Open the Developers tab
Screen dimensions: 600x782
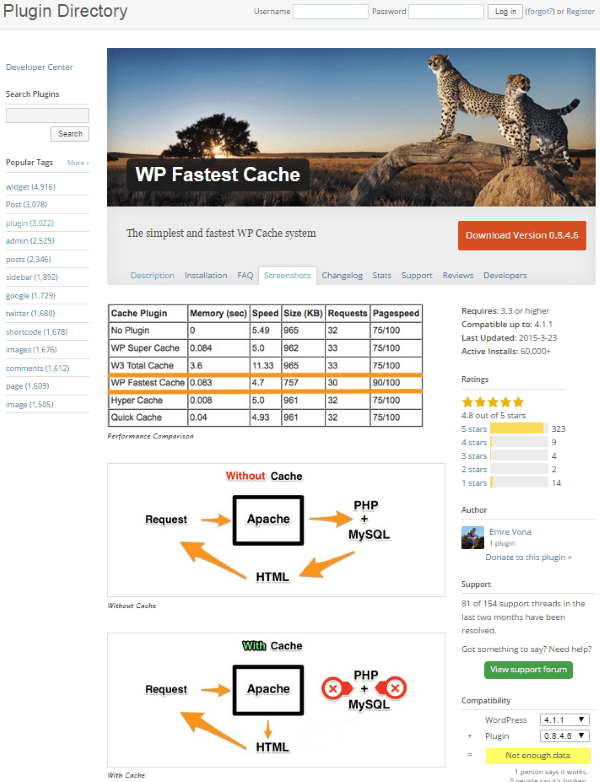pyautogui.click(x=505, y=275)
